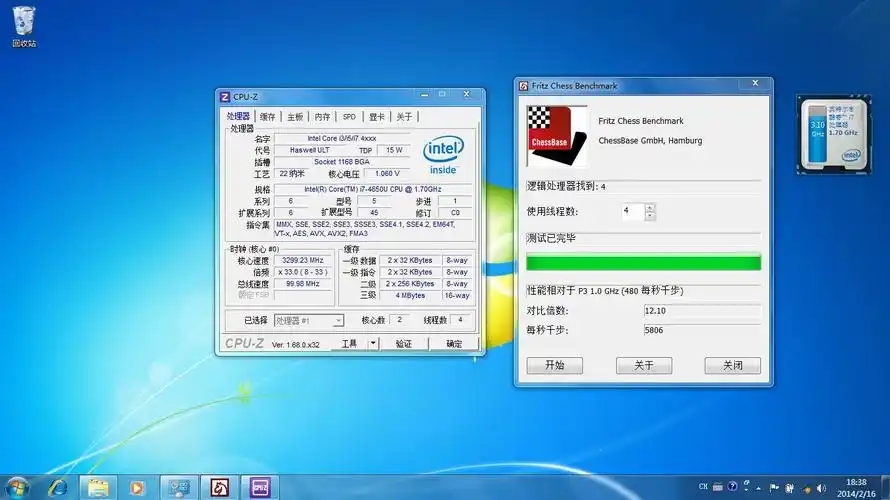890x500 pixels.
Task: Expand the 处理器 #1 selection dropdown
Action: (338, 321)
